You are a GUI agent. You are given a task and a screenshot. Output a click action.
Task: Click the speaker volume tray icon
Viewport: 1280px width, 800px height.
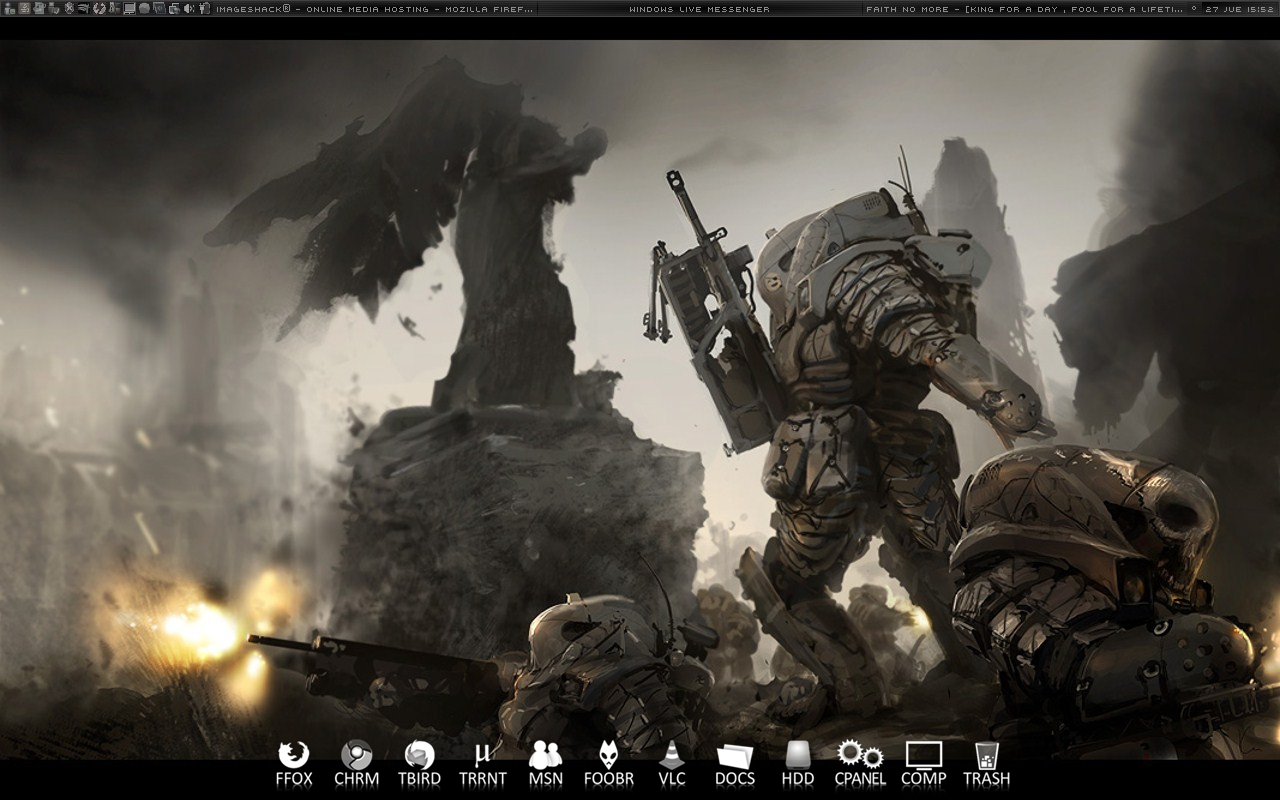coord(189,9)
